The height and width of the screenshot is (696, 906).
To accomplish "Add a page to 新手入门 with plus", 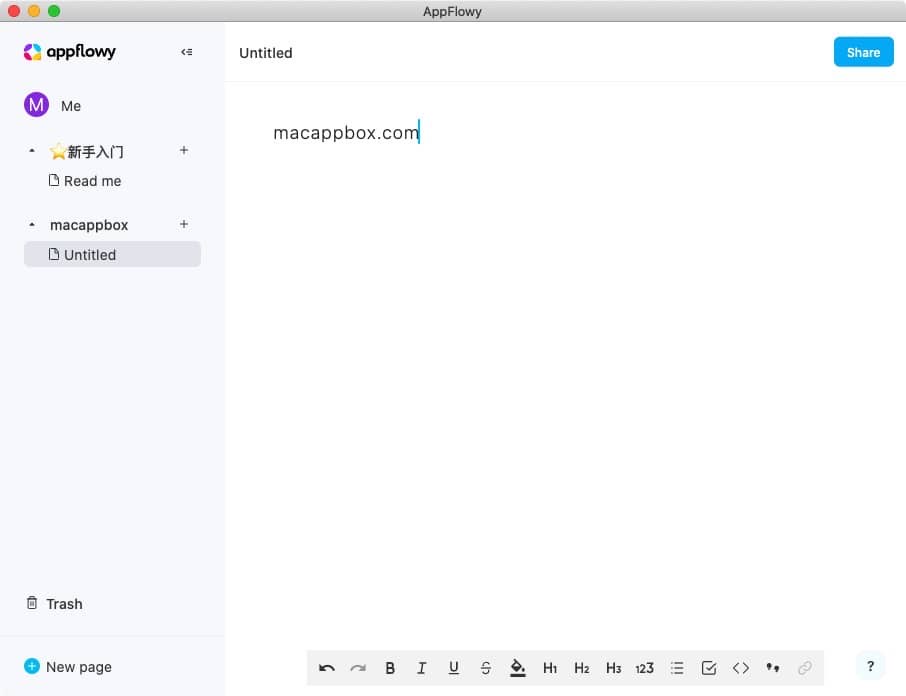I will point(184,150).
